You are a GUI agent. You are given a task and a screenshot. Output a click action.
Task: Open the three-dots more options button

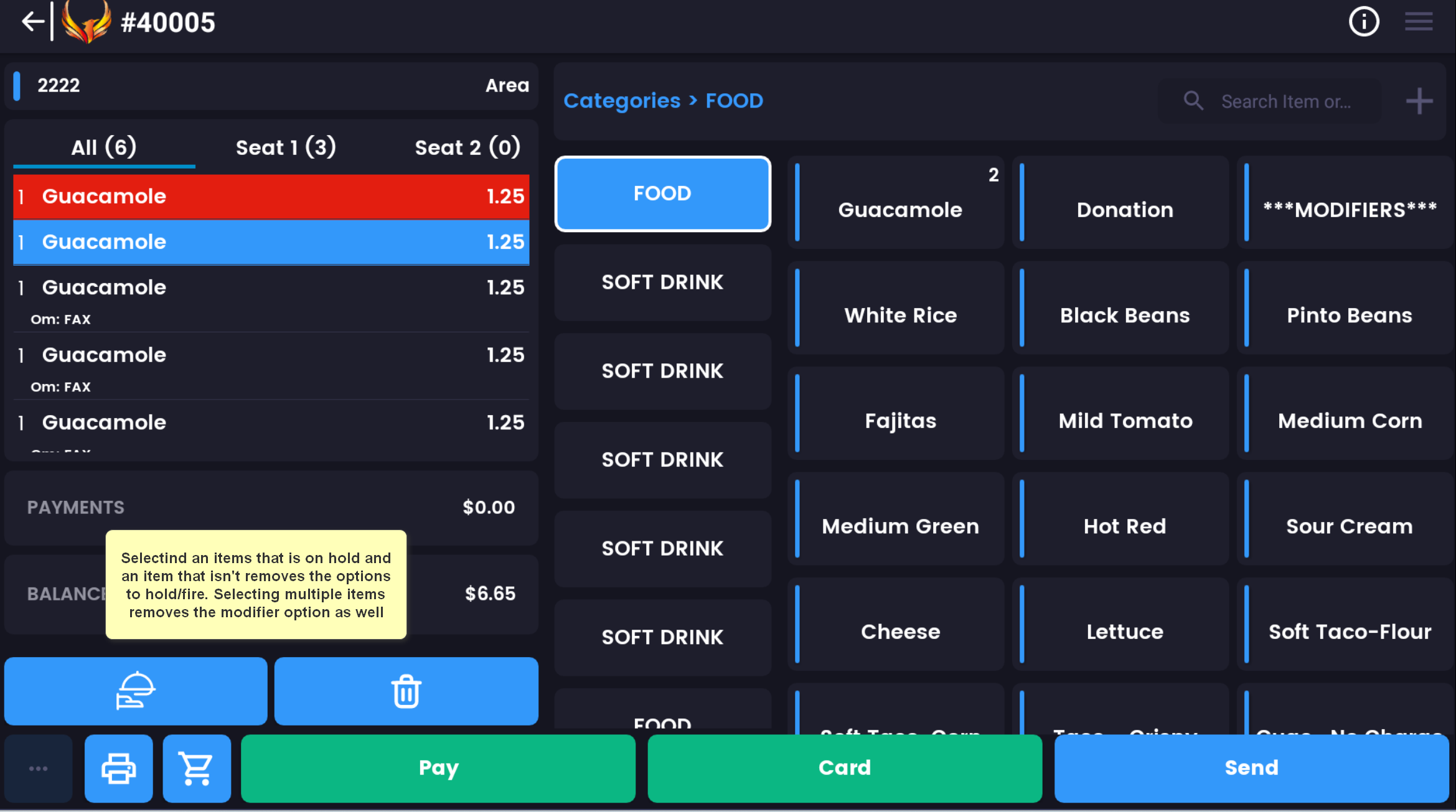pyautogui.click(x=38, y=768)
